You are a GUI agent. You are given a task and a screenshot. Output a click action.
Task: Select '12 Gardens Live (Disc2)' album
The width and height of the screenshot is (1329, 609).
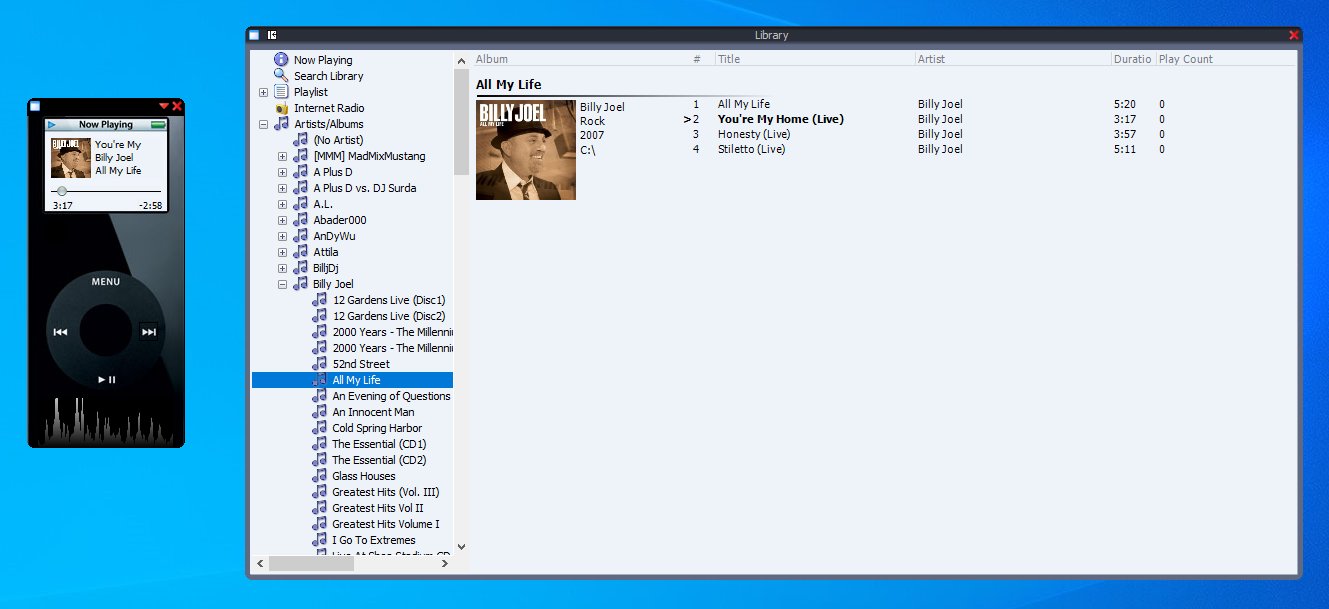coord(388,316)
